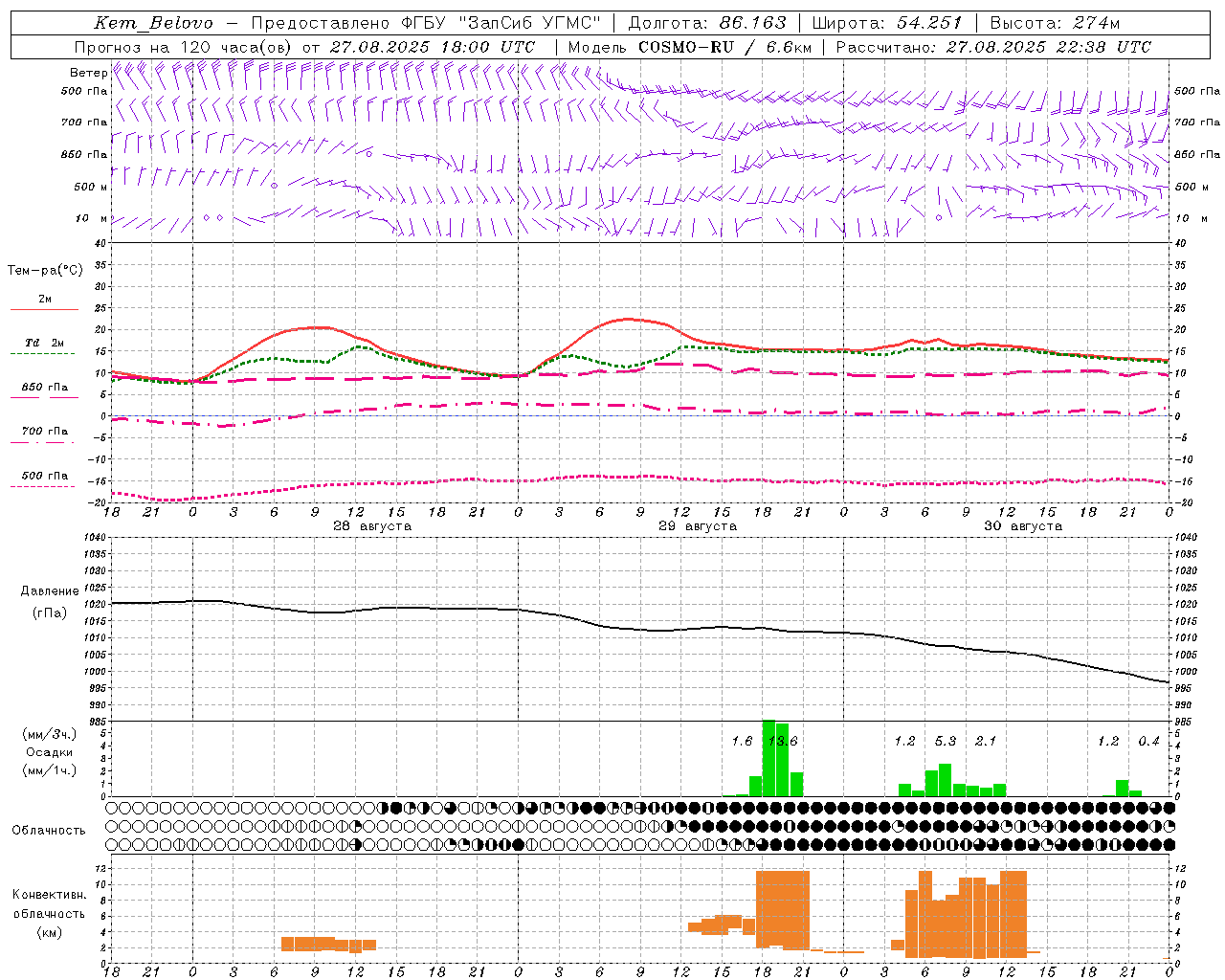Click the model name "COSMO-RU"

(x=686, y=47)
